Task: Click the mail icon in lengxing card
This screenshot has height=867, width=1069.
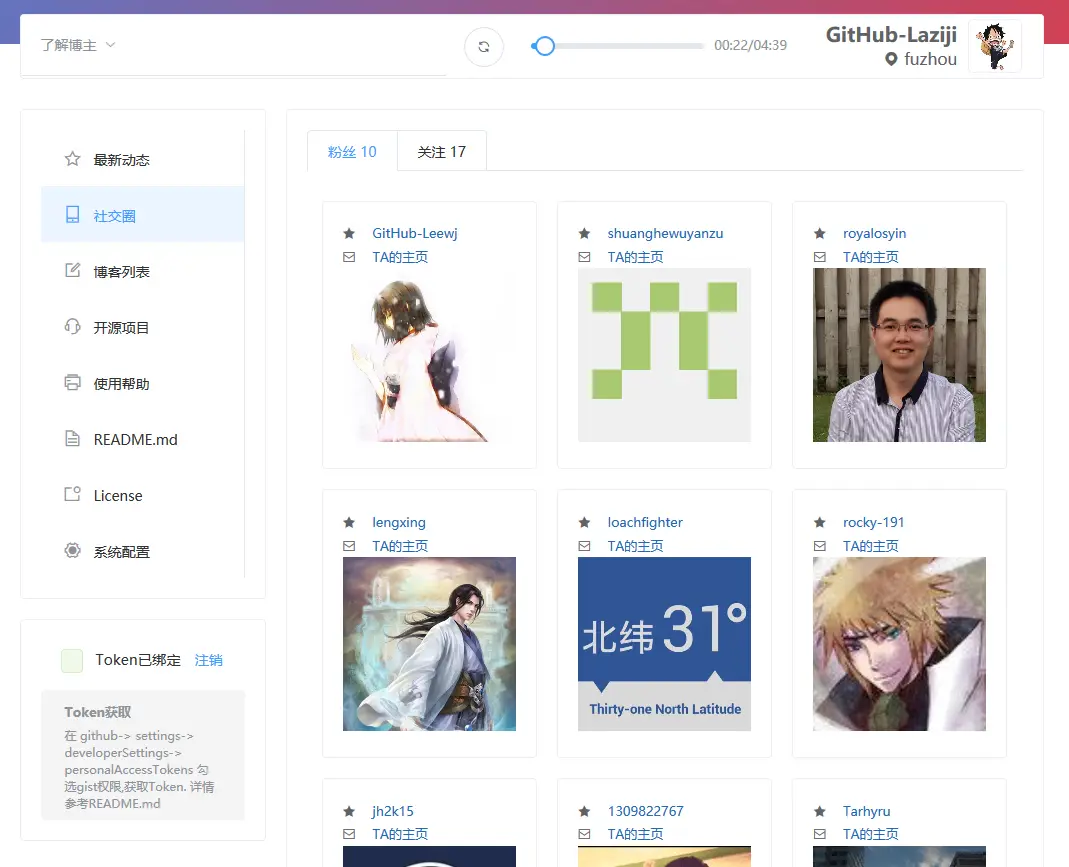Action: pyautogui.click(x=349, y=546)
